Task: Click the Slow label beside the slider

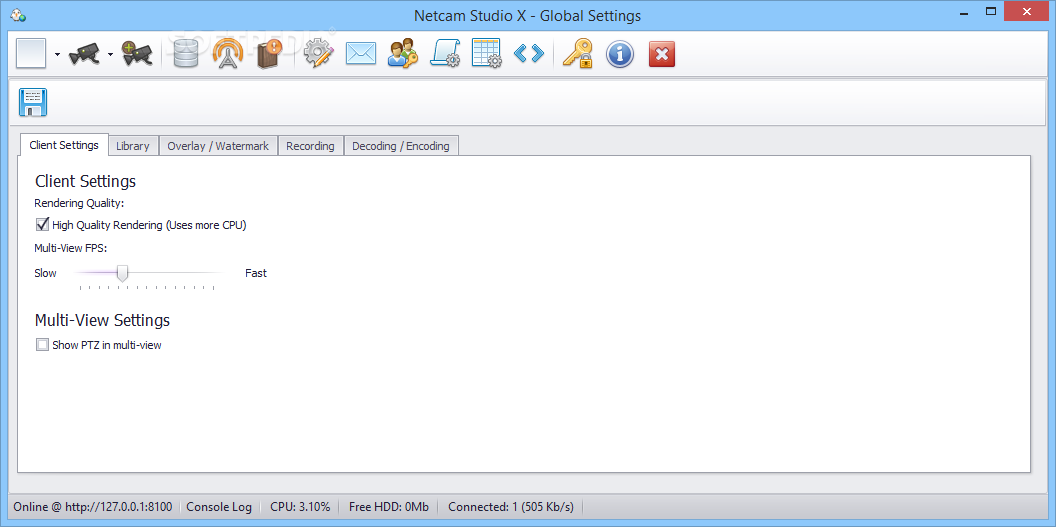Action: 45,273
